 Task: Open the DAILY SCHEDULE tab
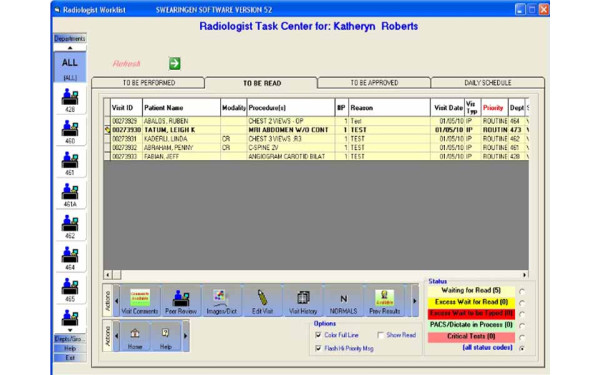tap(488, 83)
